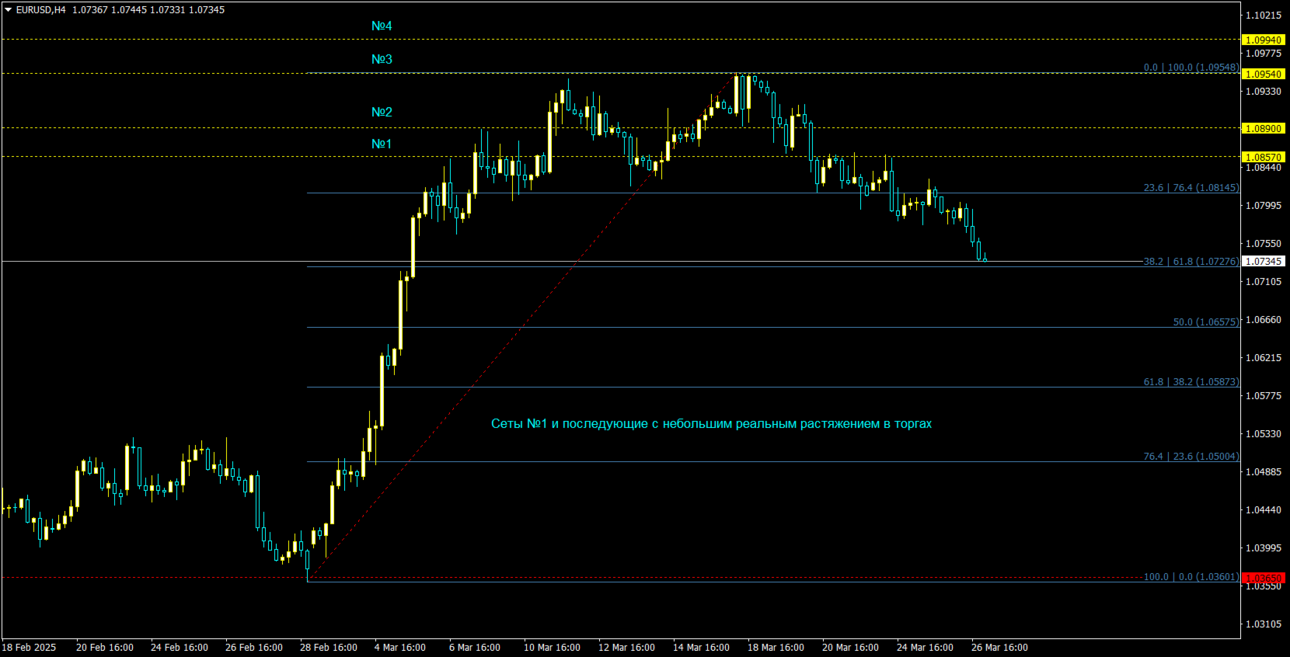Select the Fibonacci label 100.0 | 0.0 (1.03601)
Viewport: 1290px width, 657px height.
[x=1191, y=577]
